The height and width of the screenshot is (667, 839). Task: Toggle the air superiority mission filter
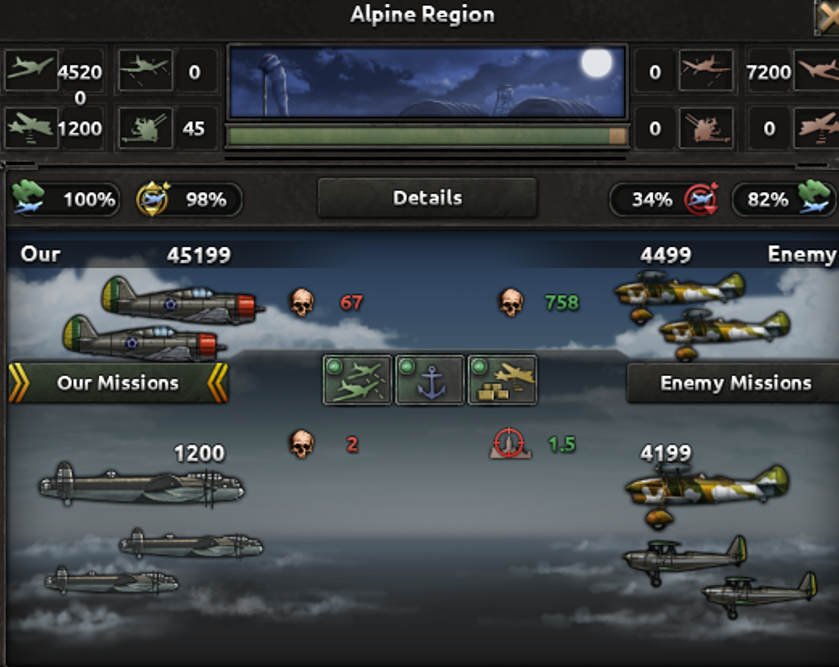[357, 380]
